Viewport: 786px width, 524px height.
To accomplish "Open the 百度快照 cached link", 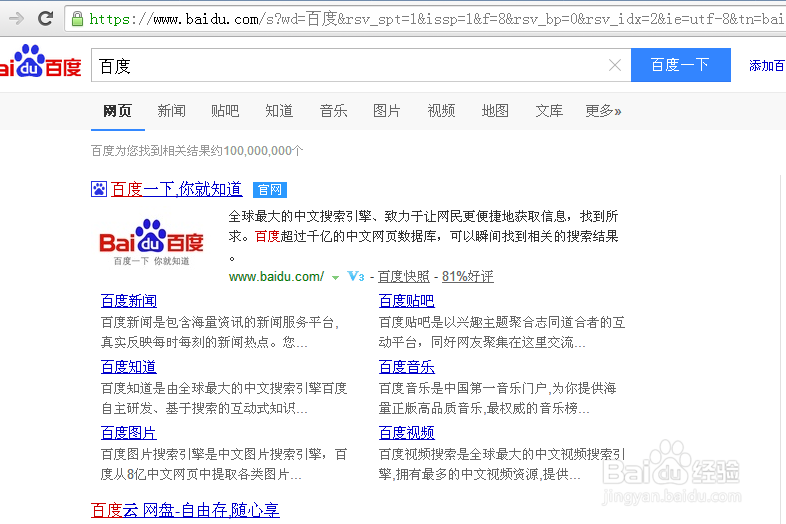I will click(x=404, y=276).
